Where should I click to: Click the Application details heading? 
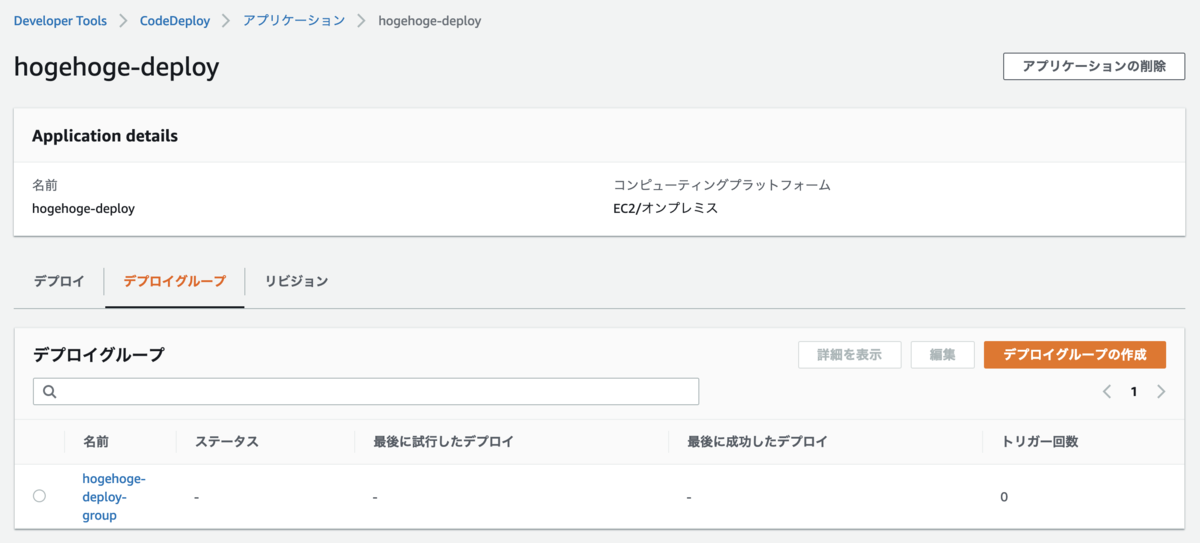(105, 136)
